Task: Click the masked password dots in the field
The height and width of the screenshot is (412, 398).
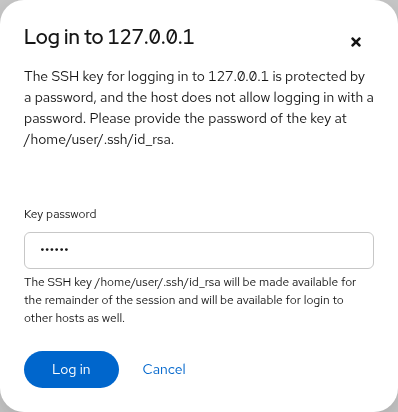Action: (54, 249)
